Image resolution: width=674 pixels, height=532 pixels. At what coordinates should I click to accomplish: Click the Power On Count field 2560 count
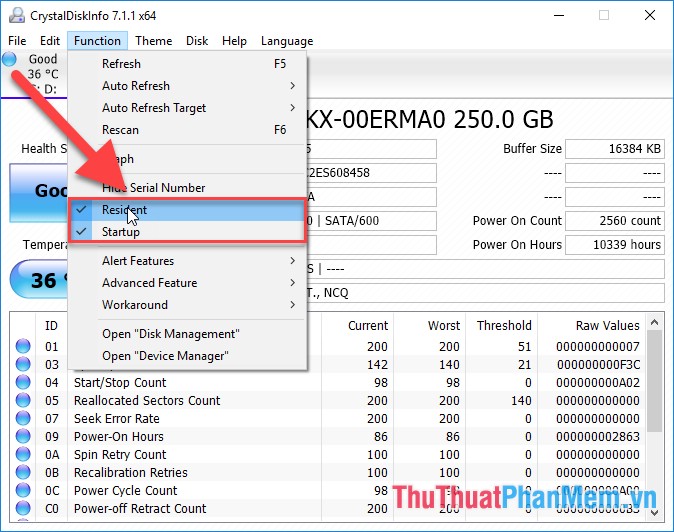pos(615,221)
